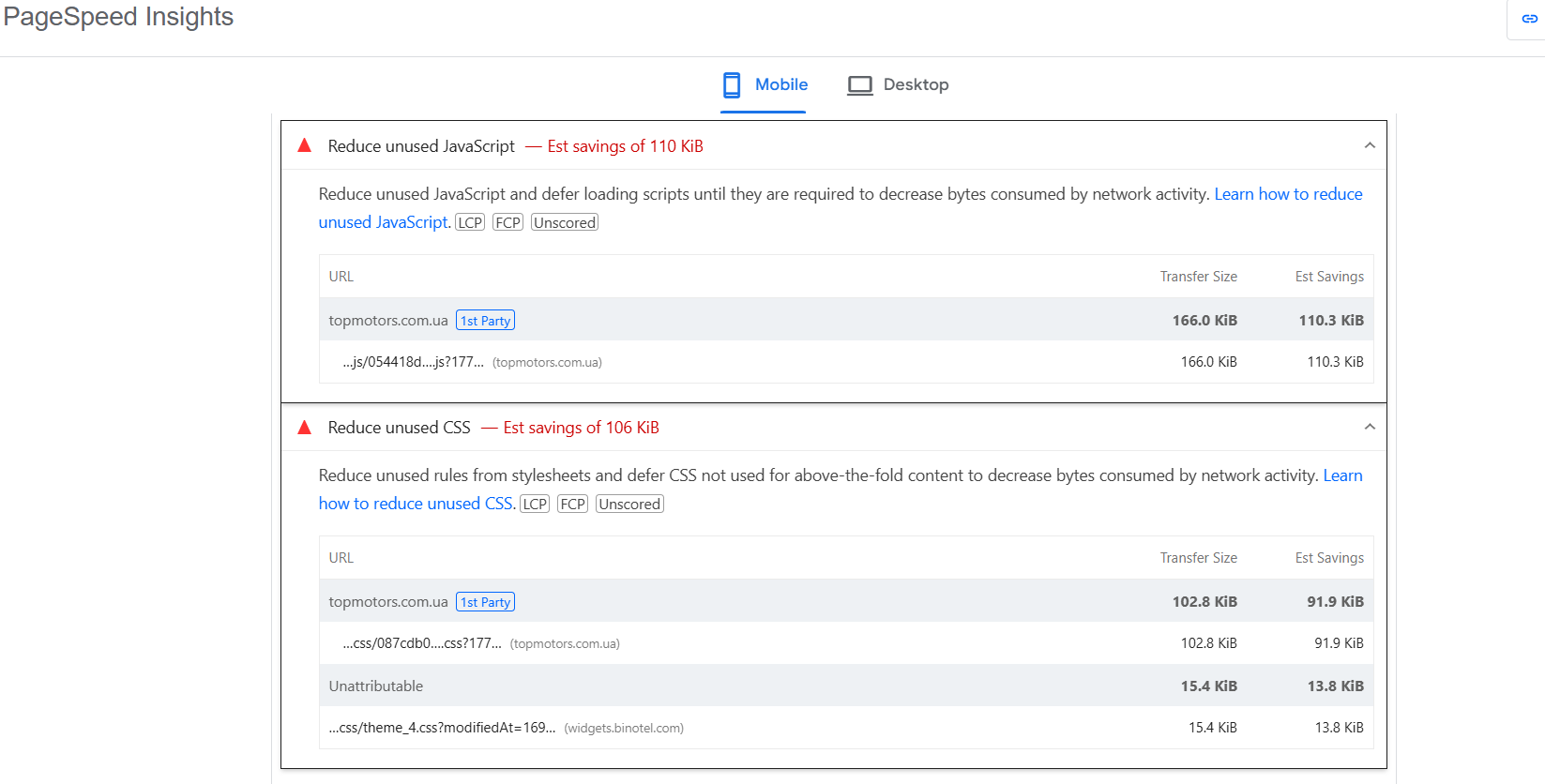Click the PageSpeed Insights title

(118, 17)
